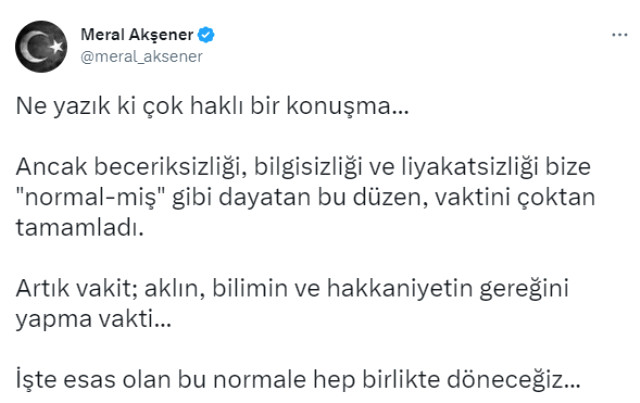Open the @meral_aksener handle link
Viewport: 640px width, 403px height.
(140, 56)
